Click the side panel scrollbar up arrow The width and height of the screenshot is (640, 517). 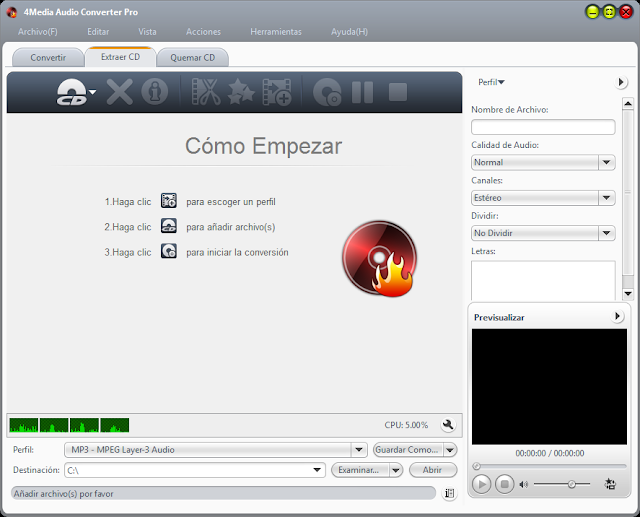pos(628,103)
